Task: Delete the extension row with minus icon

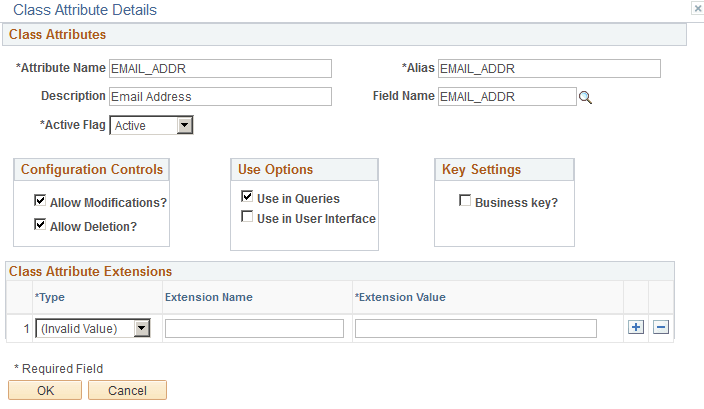Action: tap(661, 327)
